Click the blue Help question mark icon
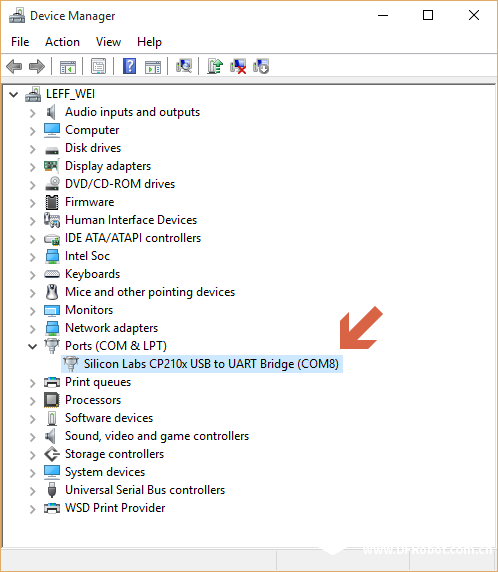Viewport: 498px width, 572px height. click(130, 67)
